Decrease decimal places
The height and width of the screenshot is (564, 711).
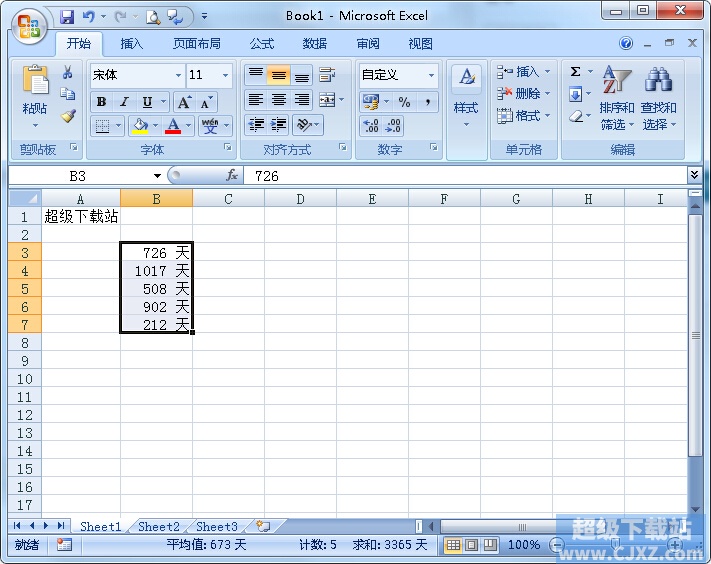click(x=393, y=126)
